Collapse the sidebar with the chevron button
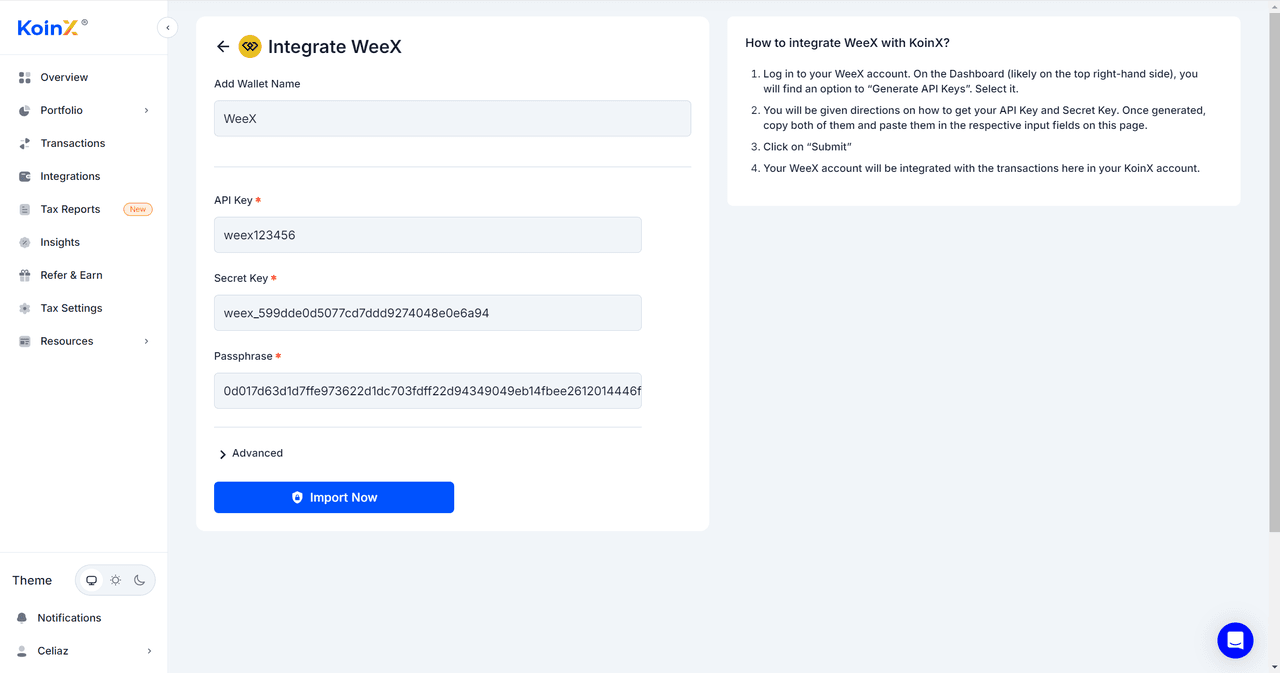The image size is (1280, 673). [x=168, y=28]
